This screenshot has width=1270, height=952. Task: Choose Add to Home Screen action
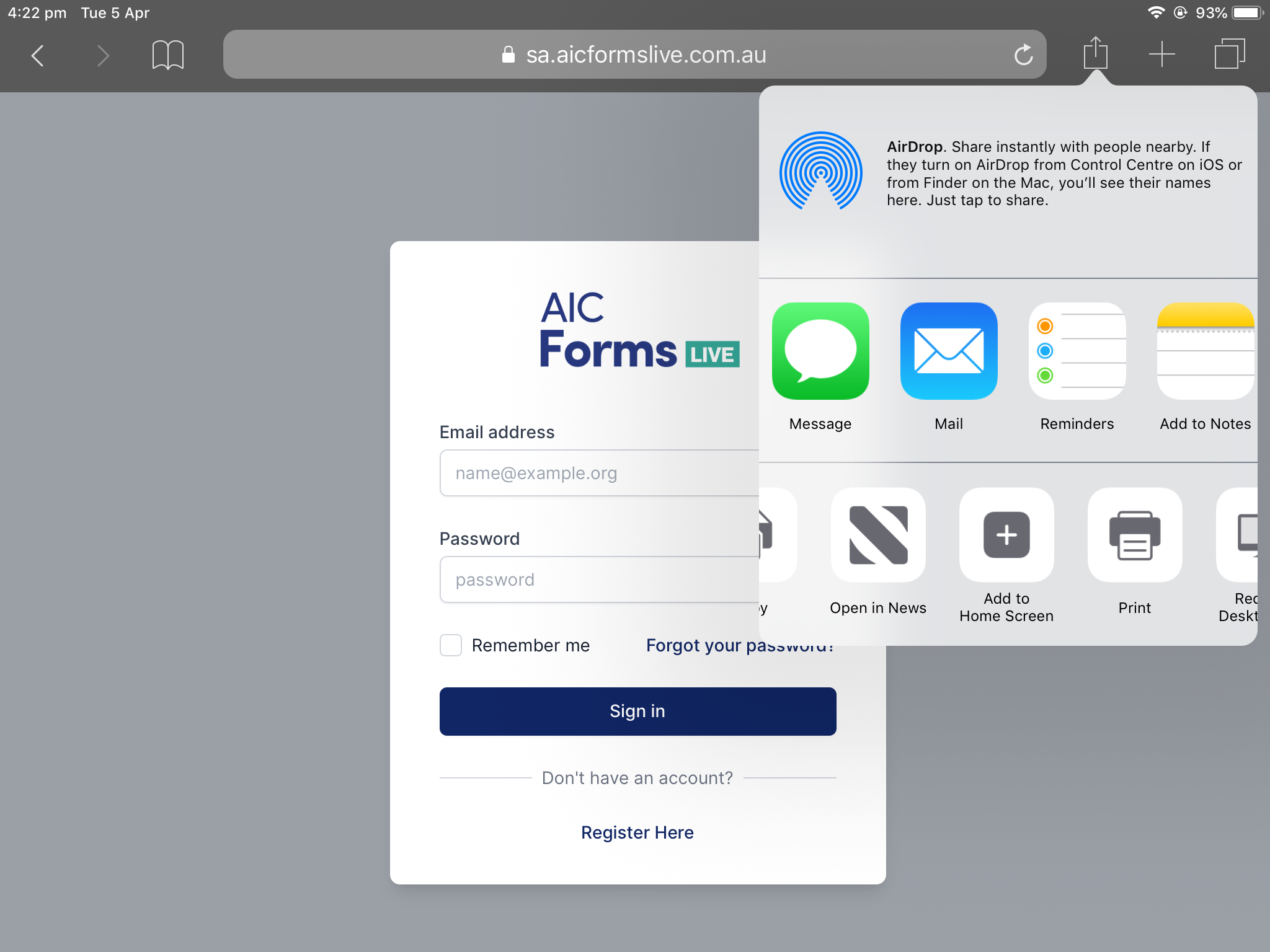pyautogui.click(x=1006, y=535)
